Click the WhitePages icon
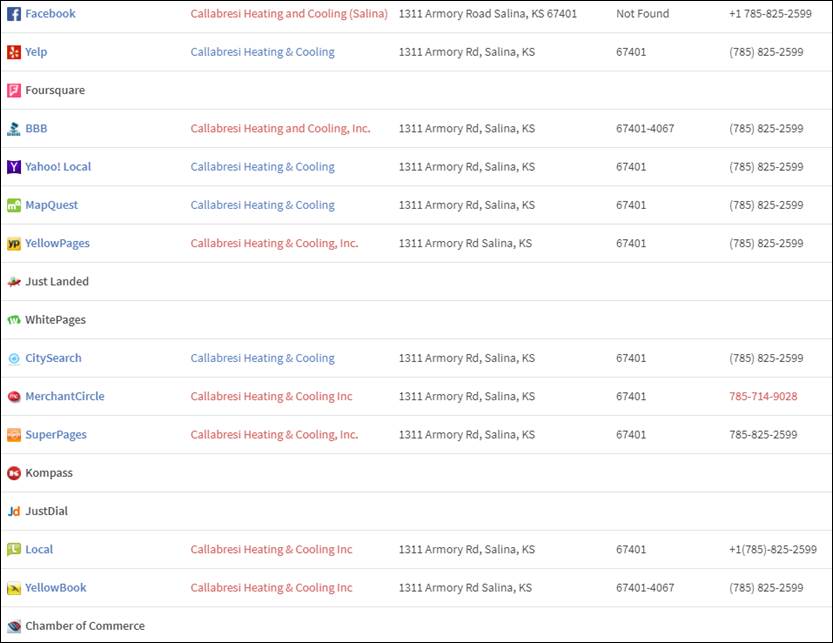This screenshot has width=833, height=643. 14,320
